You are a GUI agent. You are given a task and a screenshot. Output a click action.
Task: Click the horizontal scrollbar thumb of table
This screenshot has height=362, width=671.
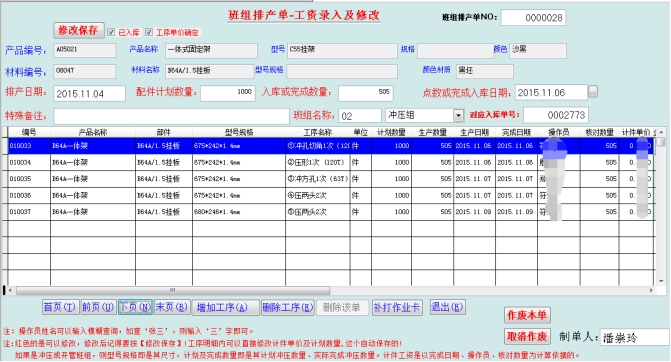pyautogui.click(x=173, y=290)
